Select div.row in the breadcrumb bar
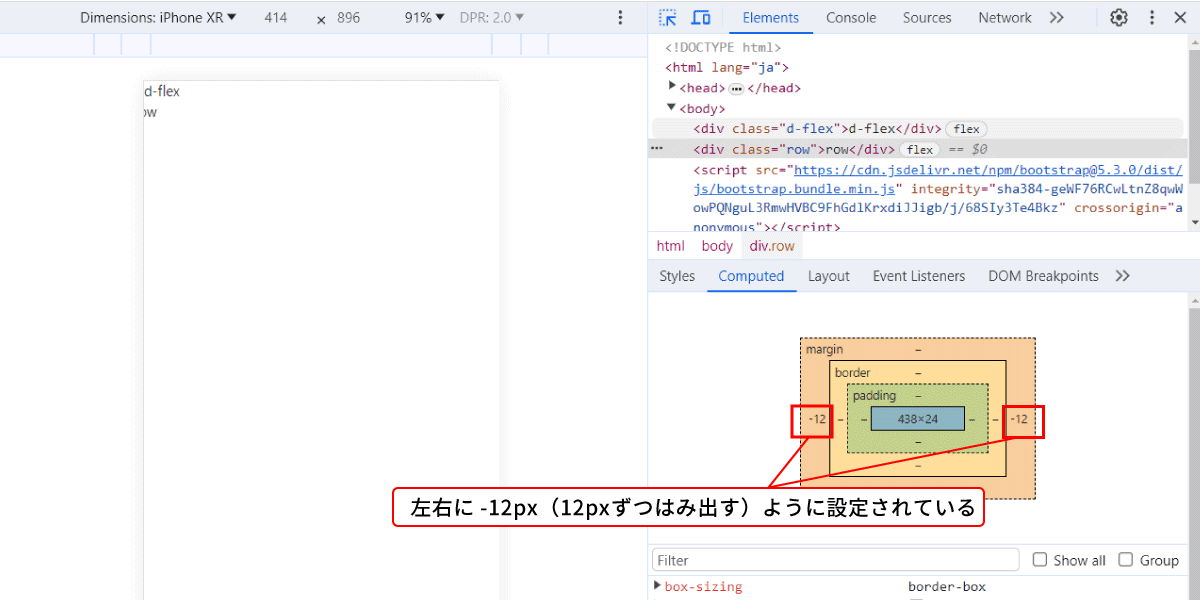Viewport: 1200px width, 600px height. coord(772,246)
